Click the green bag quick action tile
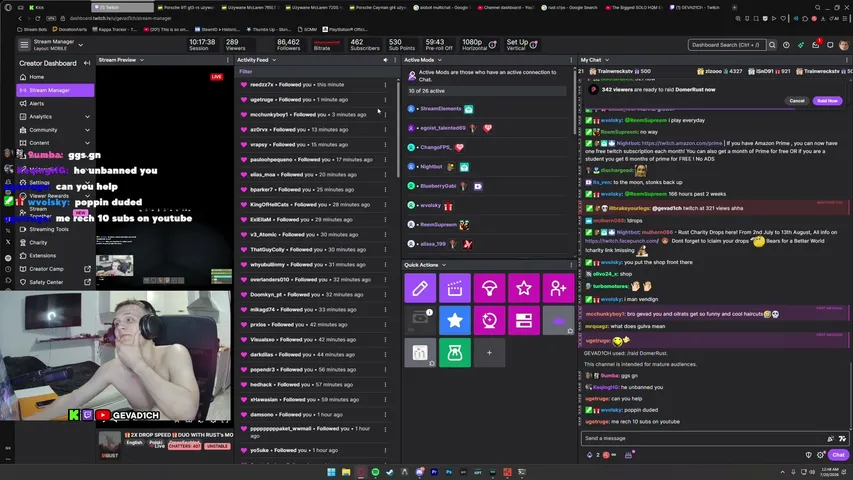This screenshot has width=853, height=480. pyautogui.click(x=455, y=353)
